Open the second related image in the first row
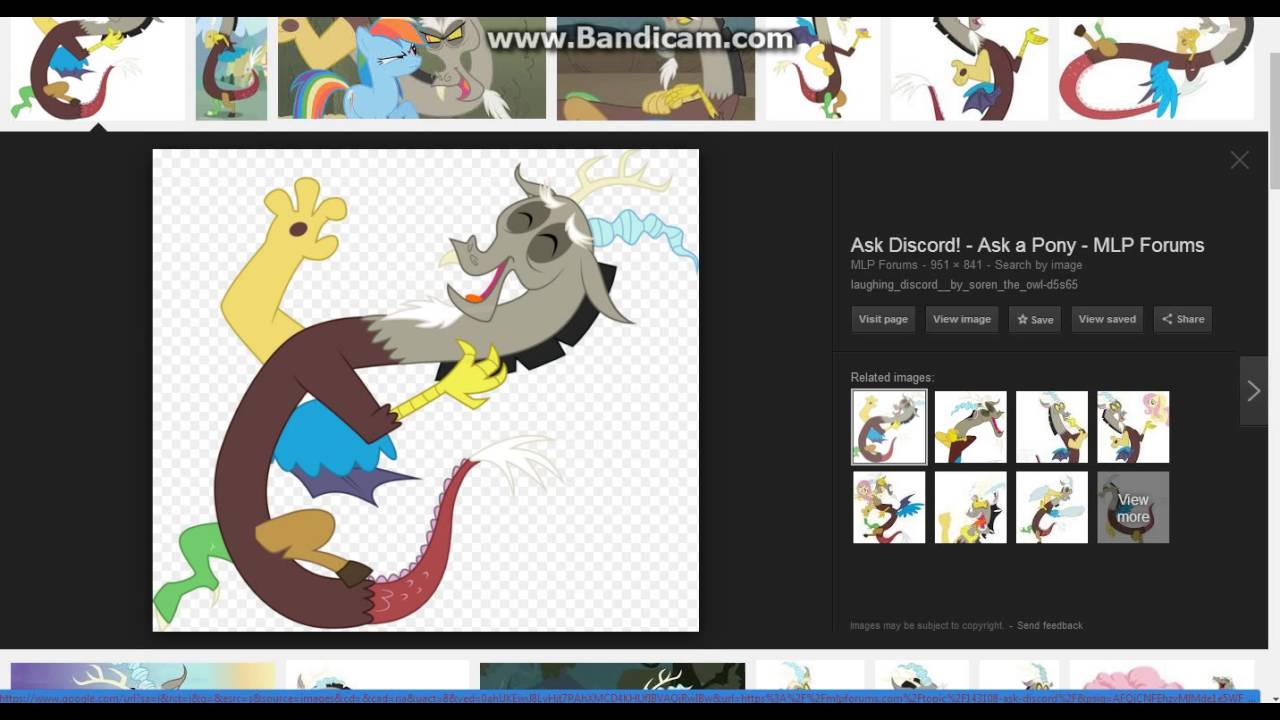The image size is (1280, 720). pos(970,427)
